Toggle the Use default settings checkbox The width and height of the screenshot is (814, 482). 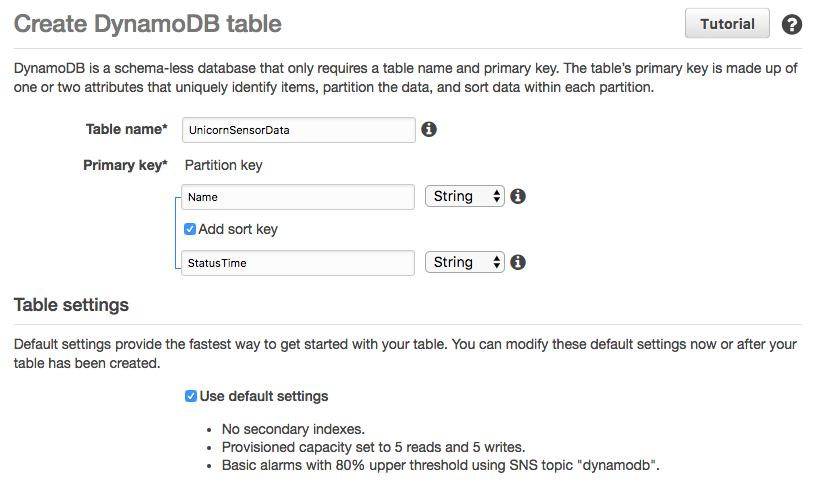click(191, 396)
